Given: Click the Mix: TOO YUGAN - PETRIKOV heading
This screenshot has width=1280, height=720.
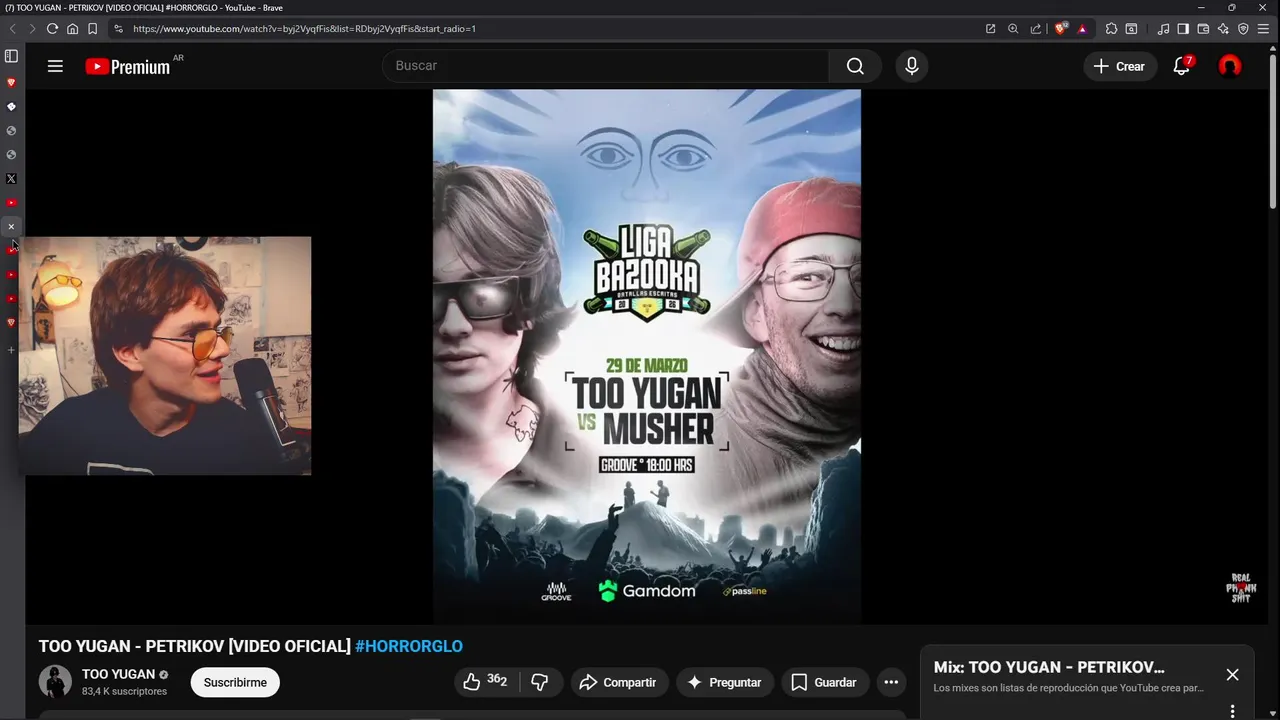Looking at the screenshot, I should [1049, 667].
